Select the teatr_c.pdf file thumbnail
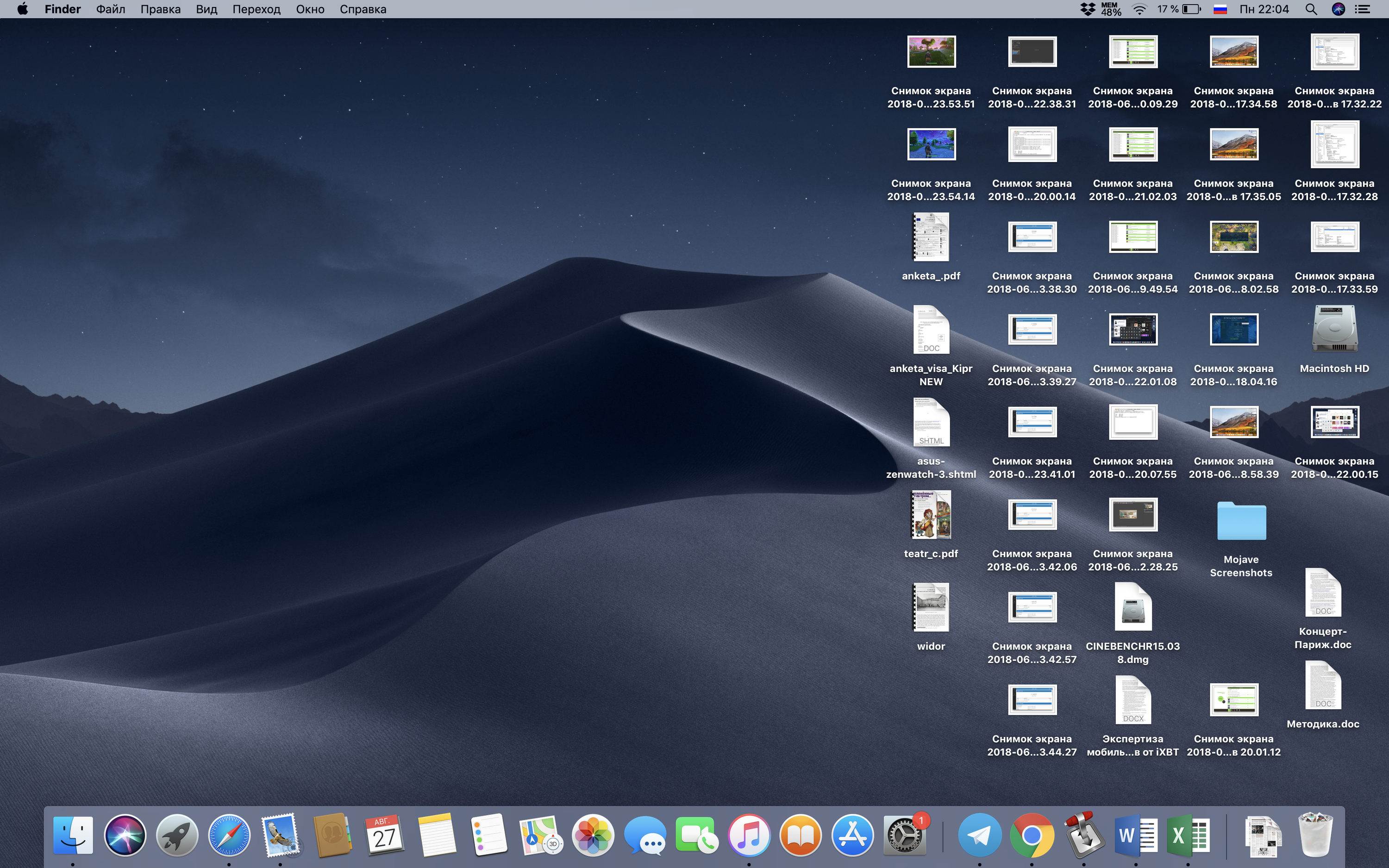This screenshot has height=868, width=1389. click(931, 515)
